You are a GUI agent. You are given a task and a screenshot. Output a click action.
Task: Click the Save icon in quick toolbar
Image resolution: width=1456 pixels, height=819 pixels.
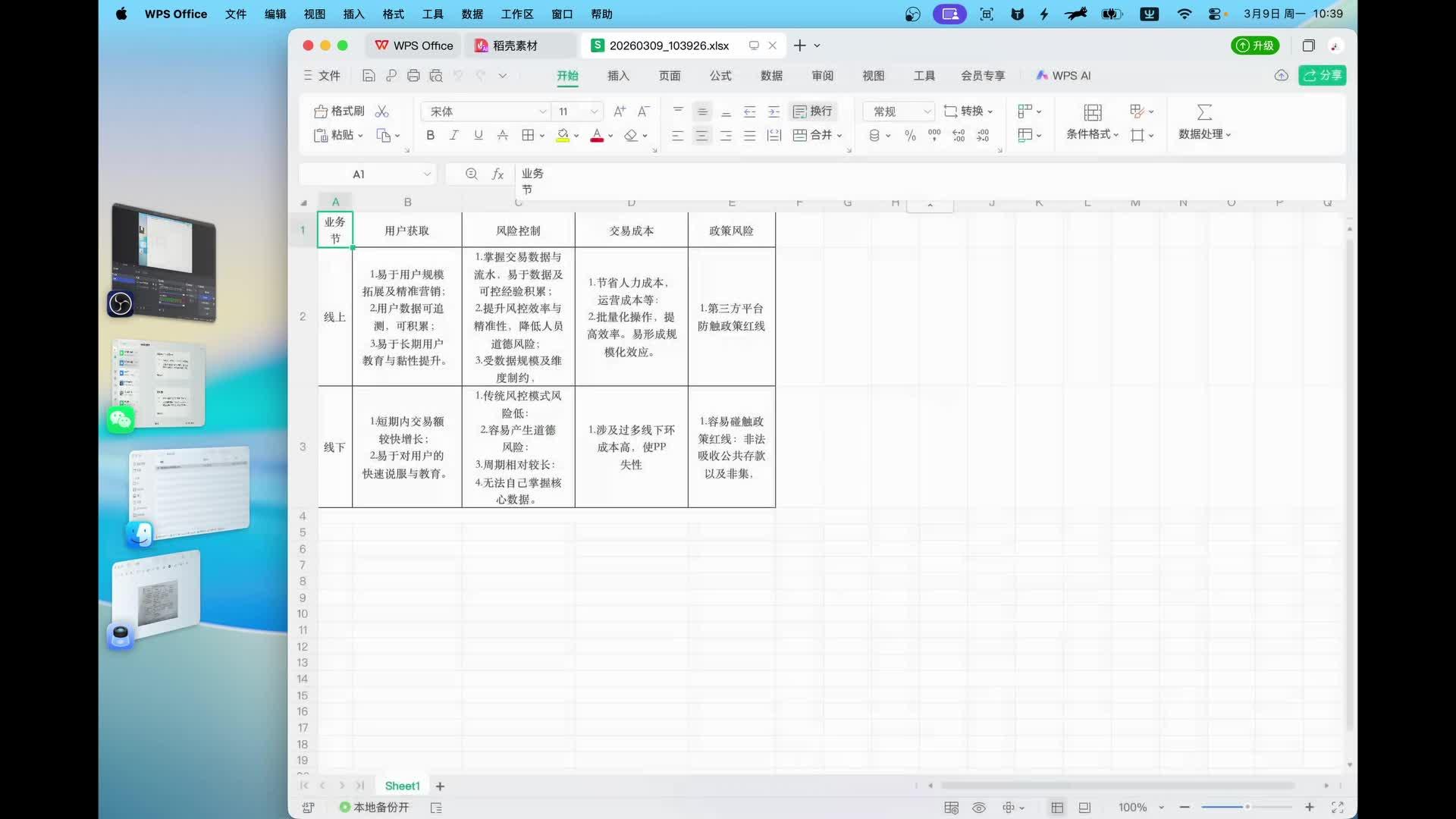click(369, 76)
